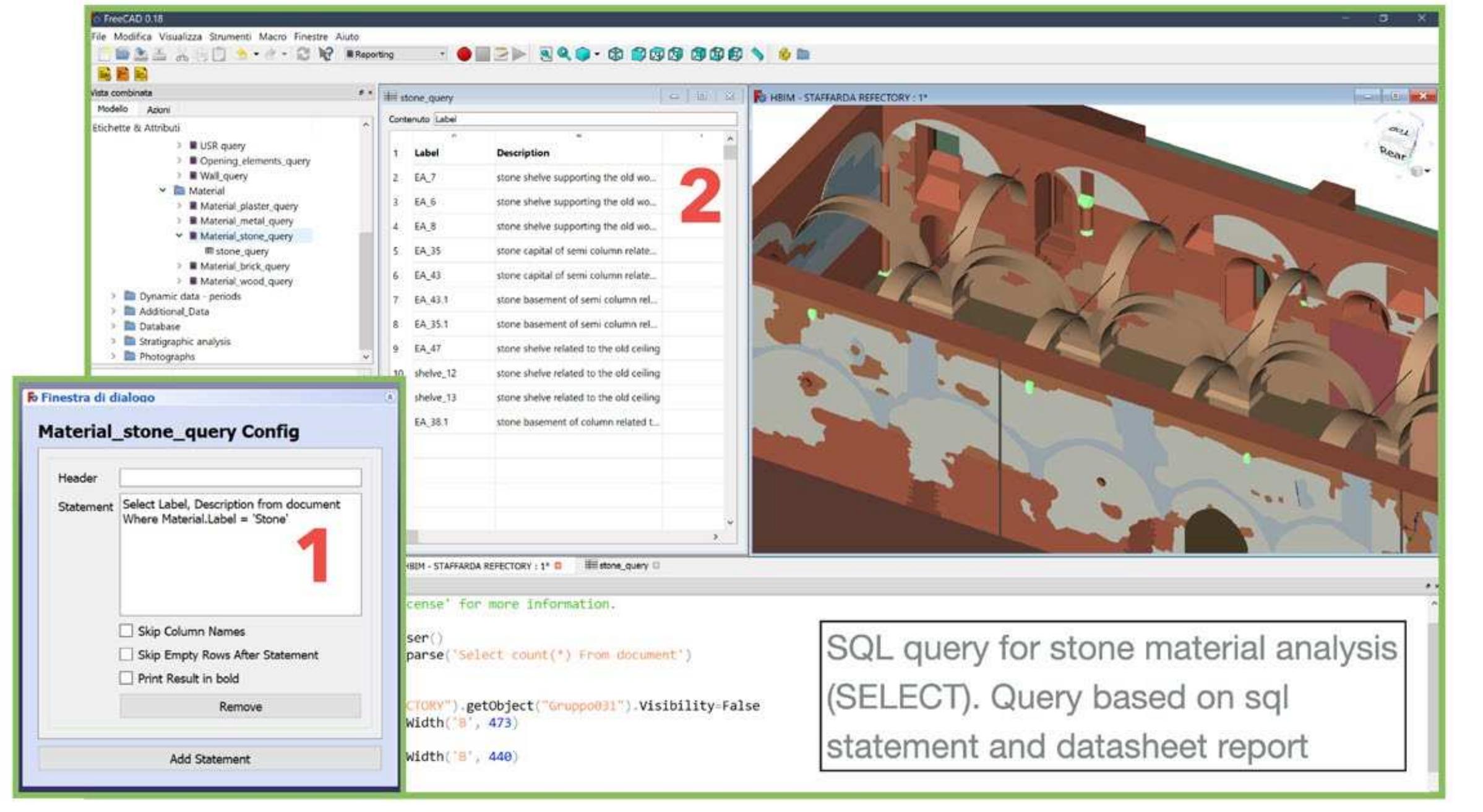Open the Macro menu
Image resolution: width=1483 pixels, height=812 pixels.
[272, 36]
